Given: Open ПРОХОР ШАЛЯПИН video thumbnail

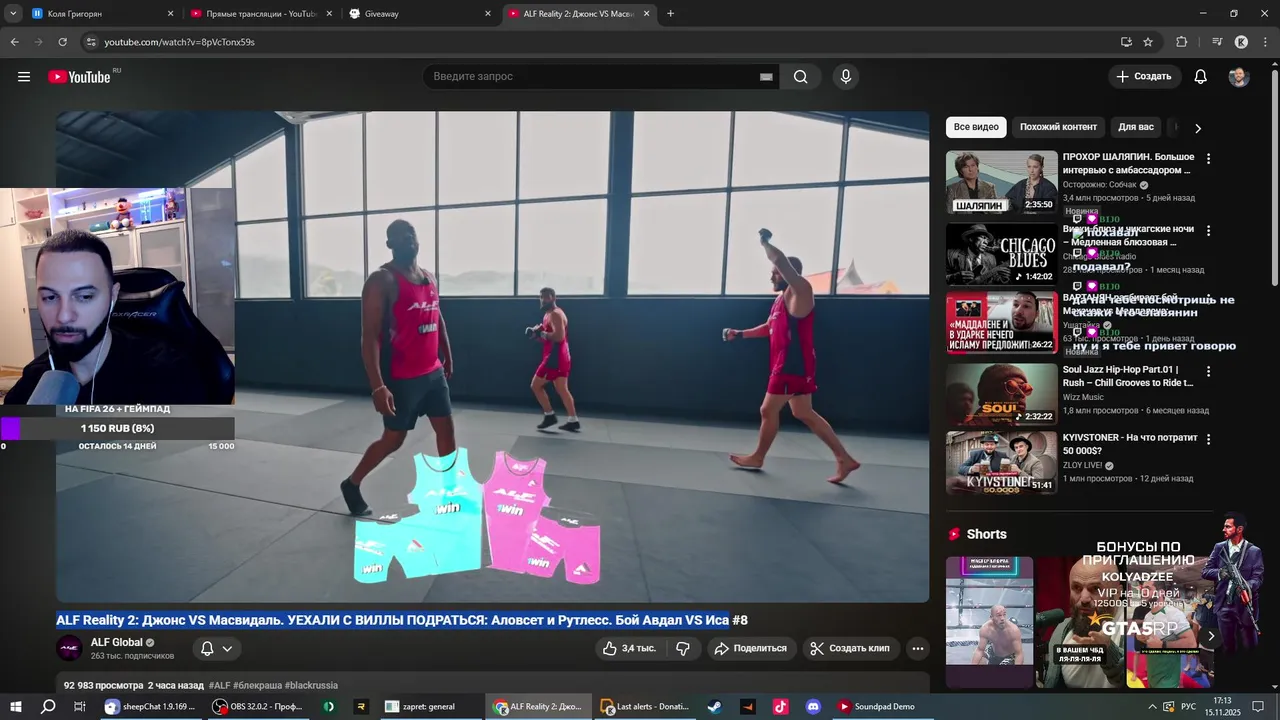Looking at the screenshot, I should (1001, 182).
